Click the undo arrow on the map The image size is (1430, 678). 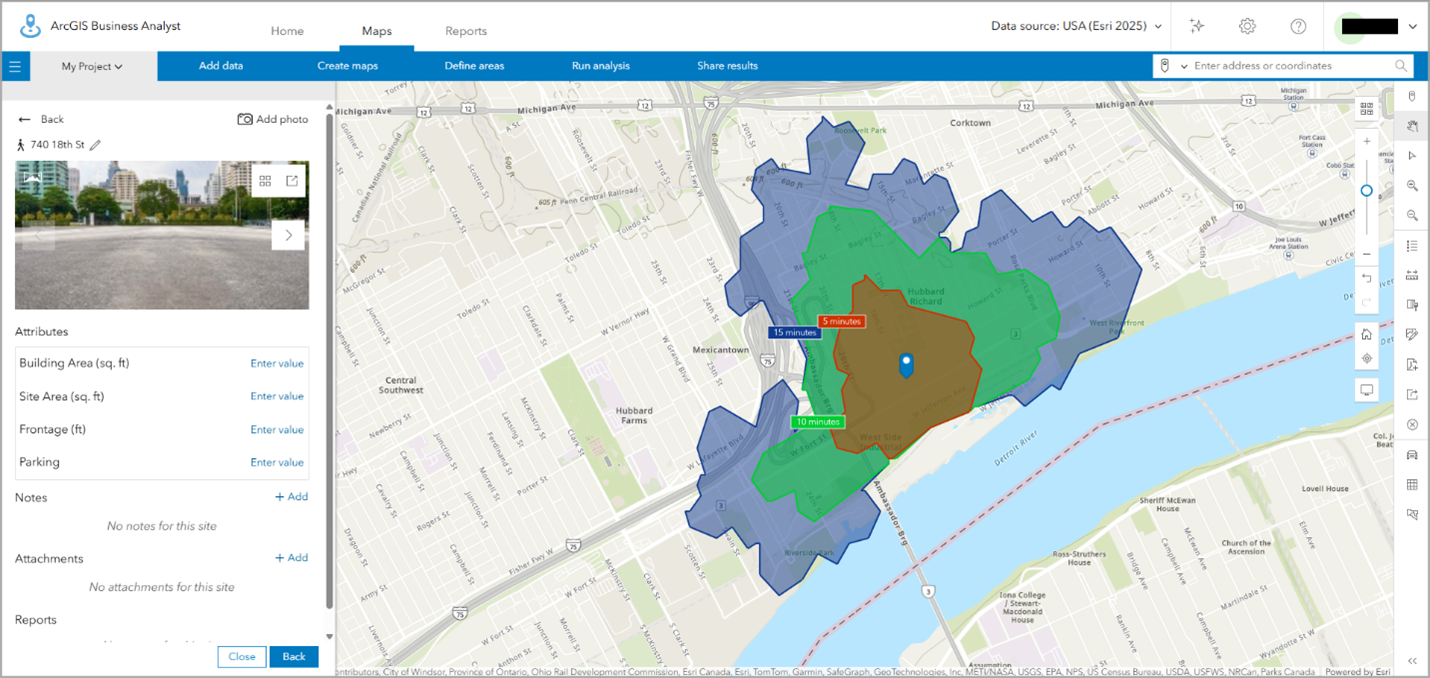coord(1367,279)
